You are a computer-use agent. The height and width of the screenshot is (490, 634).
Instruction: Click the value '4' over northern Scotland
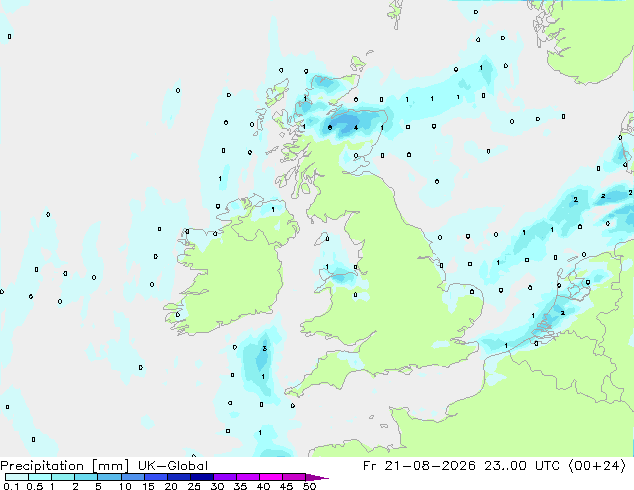coord(356,128)
